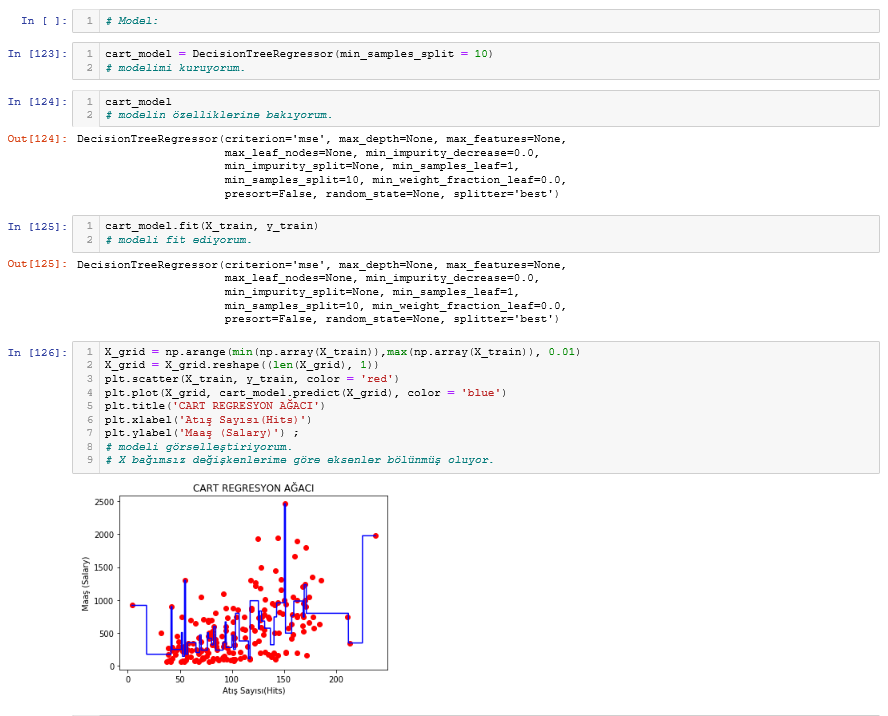Click the y-axis label 'Maaş (Salary)' on chart
Image resolution: width=888 pixels, height=716 pixels.
86,584
